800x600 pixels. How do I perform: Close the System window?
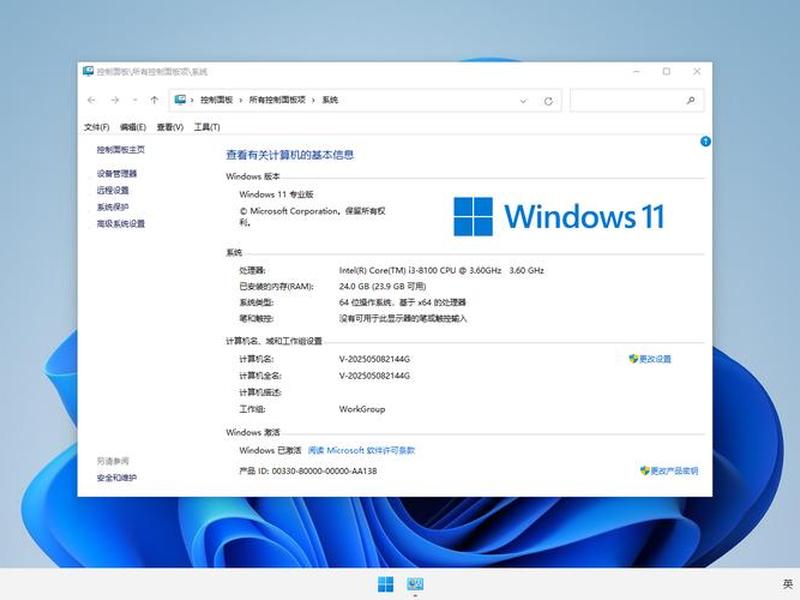coord(697,71)
